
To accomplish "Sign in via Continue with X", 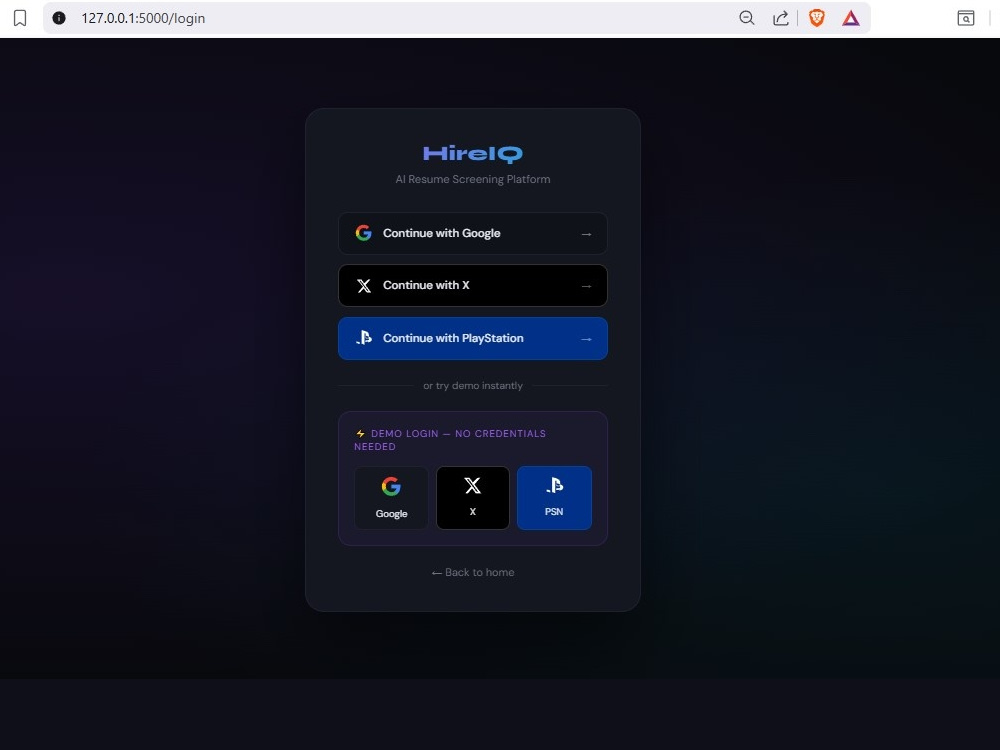I will (x=473, y=286).
